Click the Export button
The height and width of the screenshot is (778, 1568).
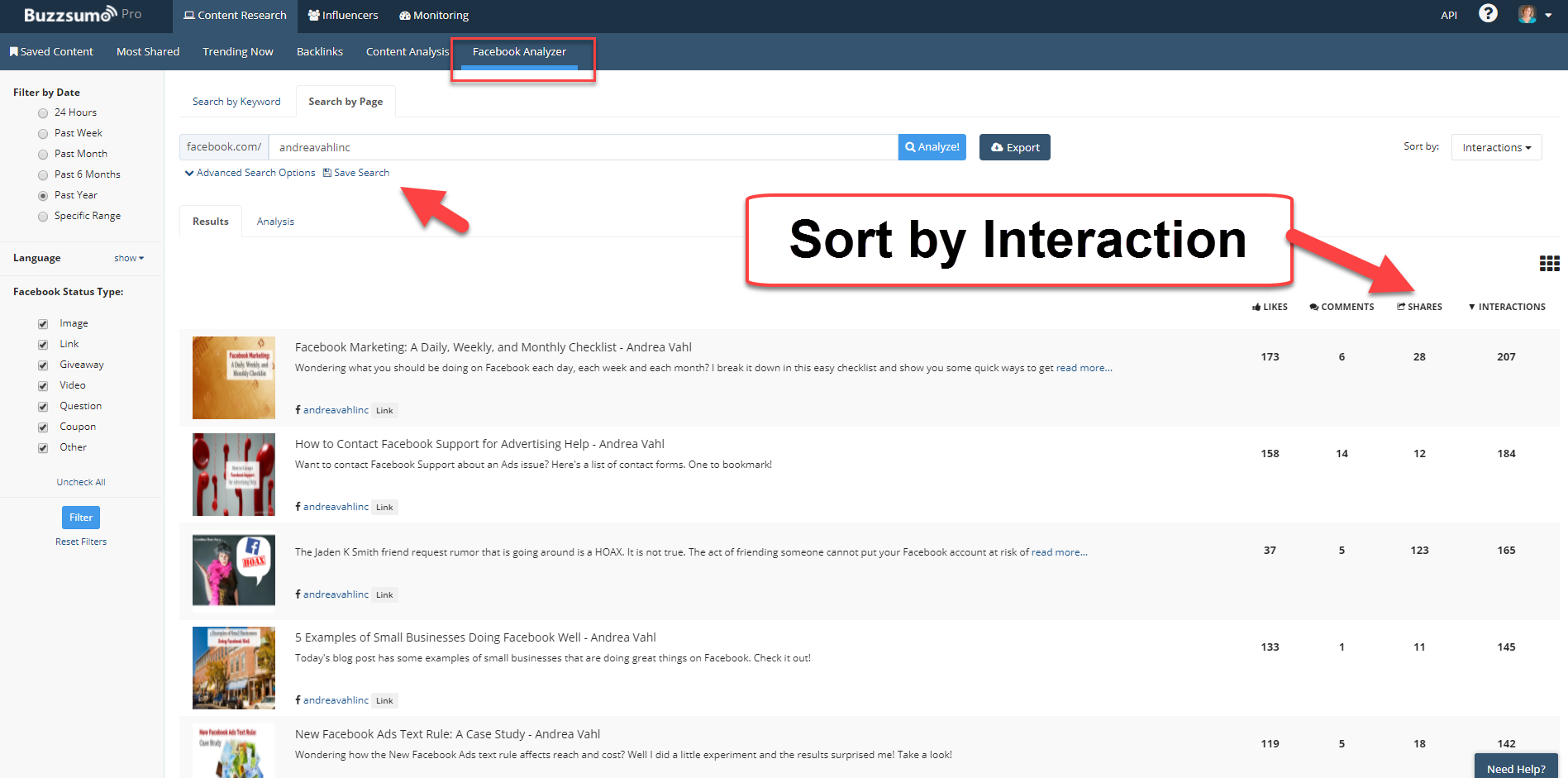point(1015,147)
